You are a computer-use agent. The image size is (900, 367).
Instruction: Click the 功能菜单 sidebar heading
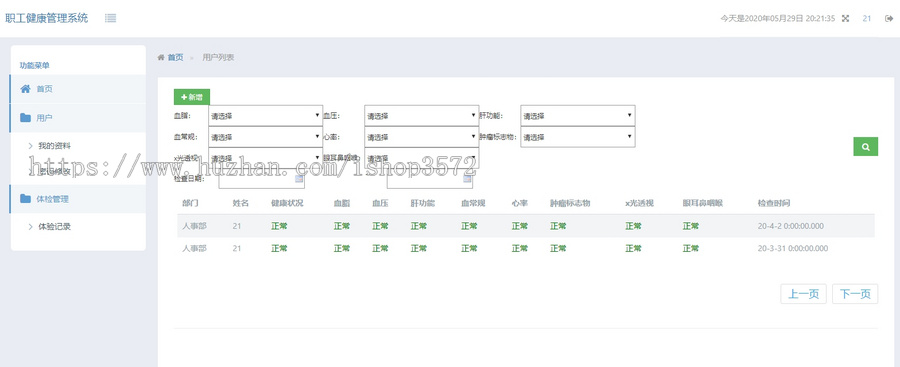(x=34, y=65)
